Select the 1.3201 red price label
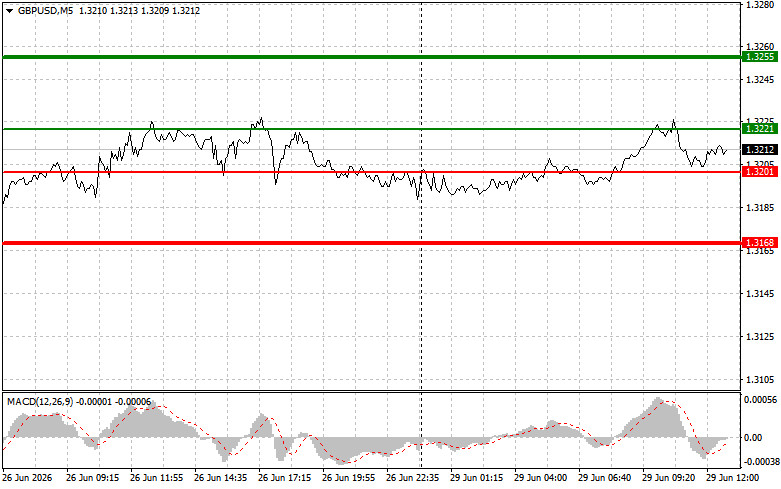 coord(760,172)
